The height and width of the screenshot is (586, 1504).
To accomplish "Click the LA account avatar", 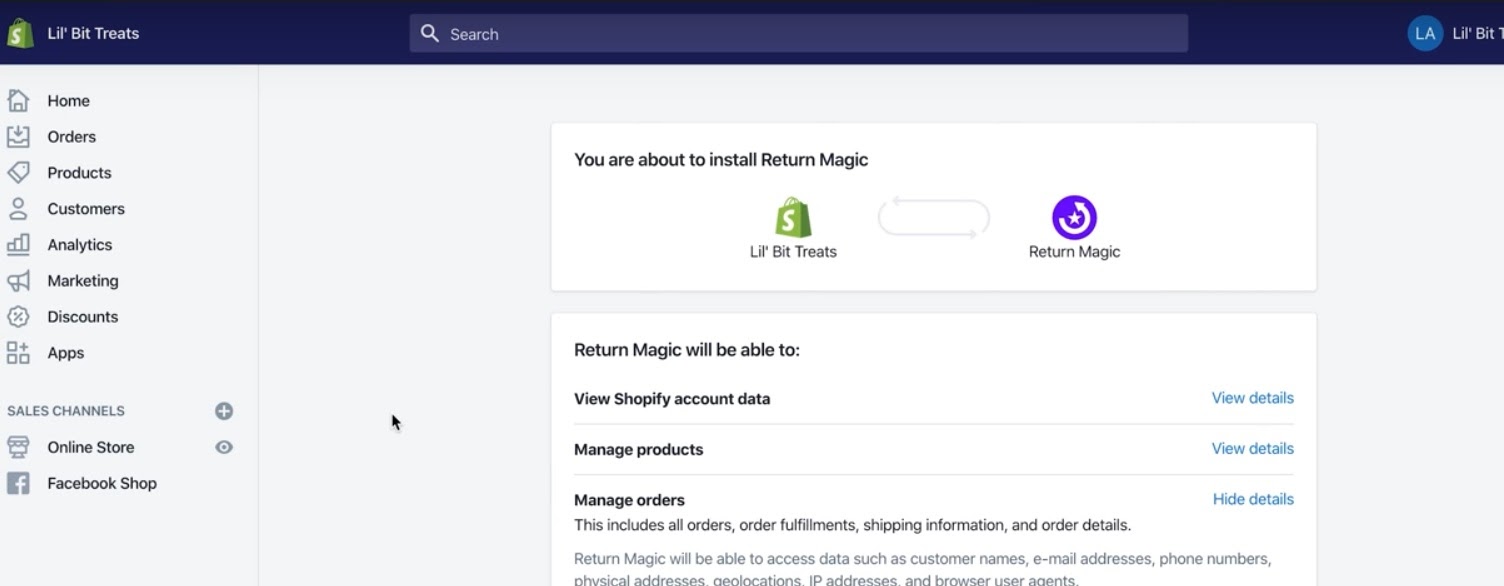I will (x=1425, y=33).
